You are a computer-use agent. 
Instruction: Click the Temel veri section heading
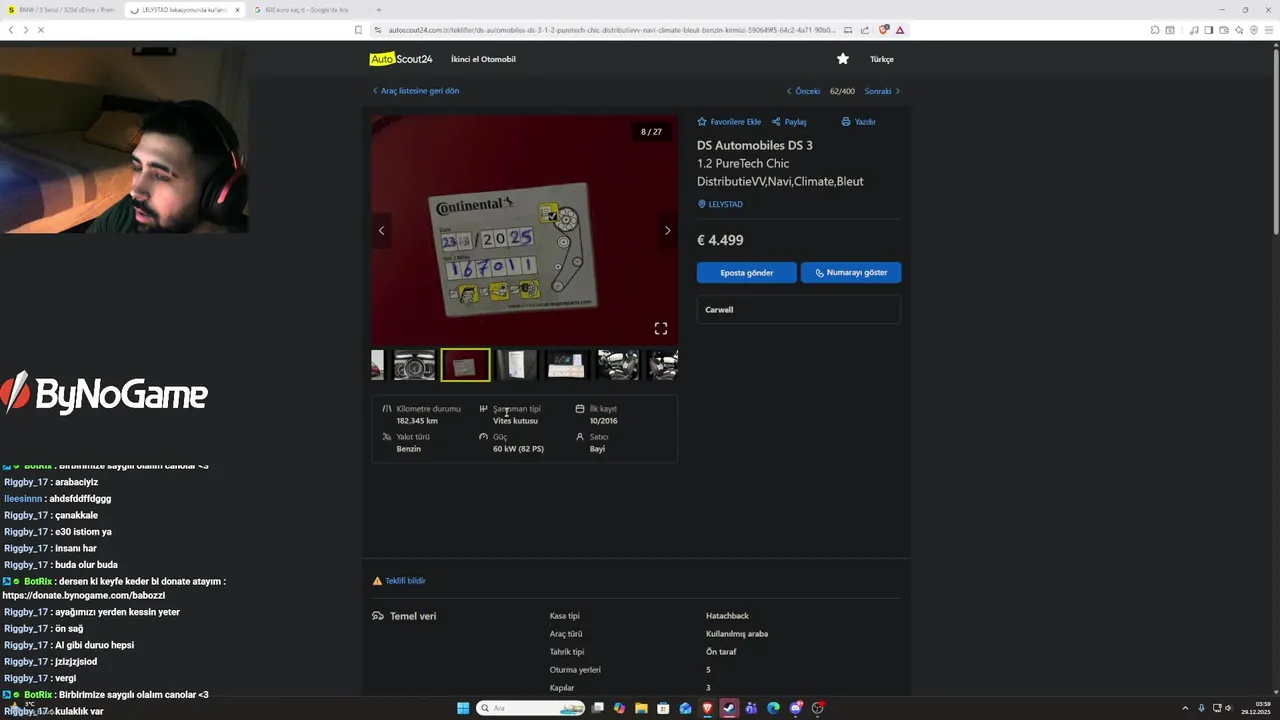click(x=413, y=616)
